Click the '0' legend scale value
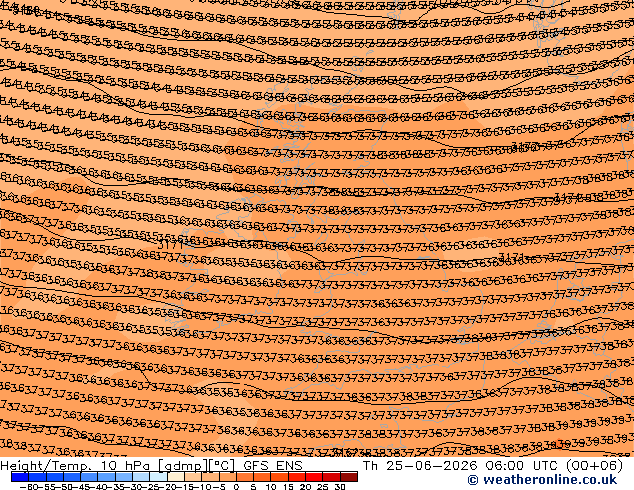This screenshot has width=634, height=490. point(236,487)
